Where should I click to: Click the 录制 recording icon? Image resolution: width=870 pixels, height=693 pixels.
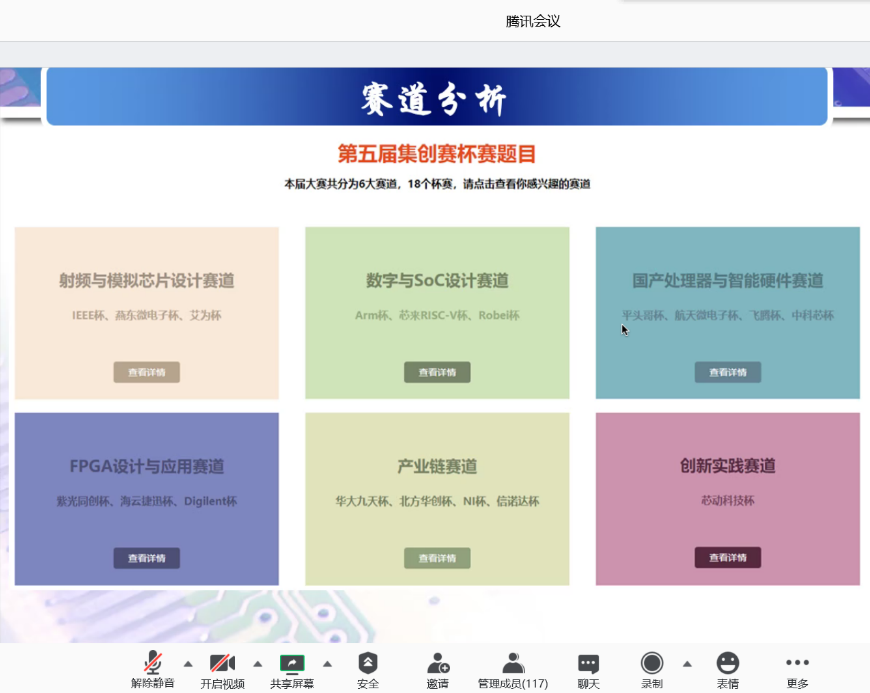[651, 665]
